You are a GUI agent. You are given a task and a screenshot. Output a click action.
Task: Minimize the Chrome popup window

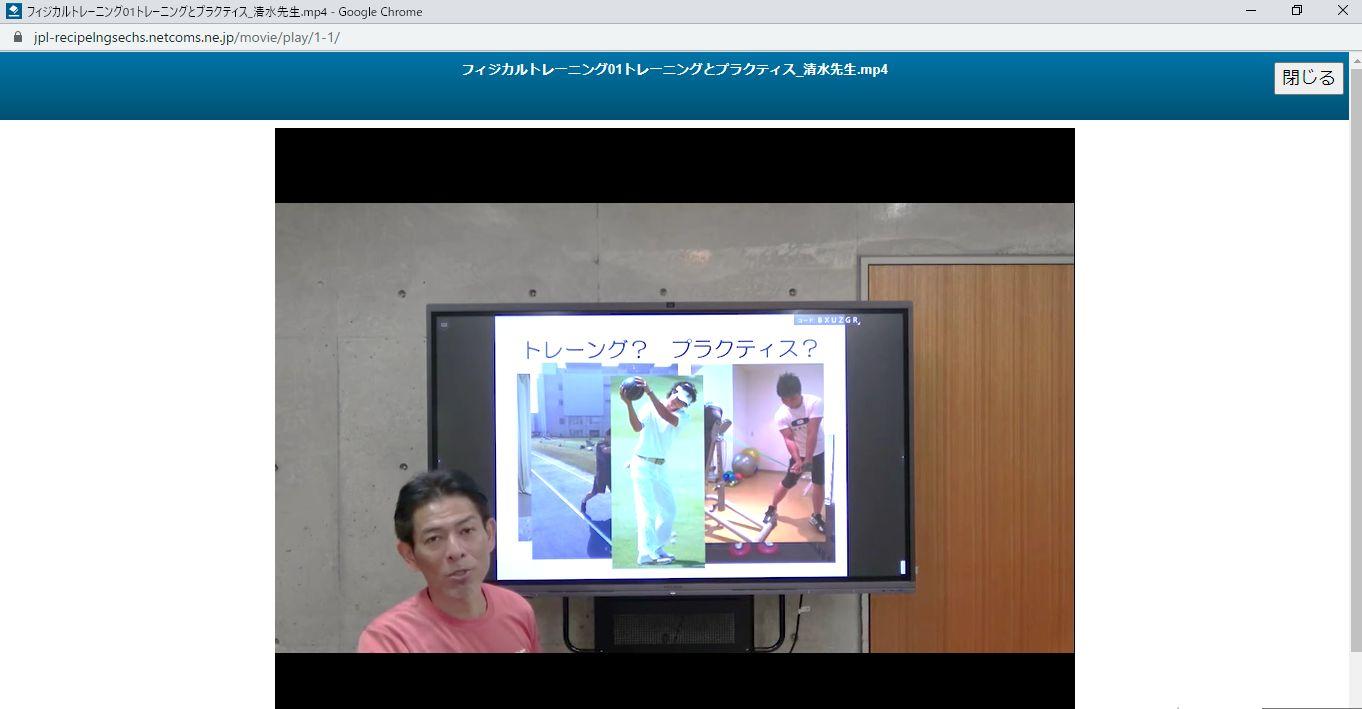point(1251,11)
